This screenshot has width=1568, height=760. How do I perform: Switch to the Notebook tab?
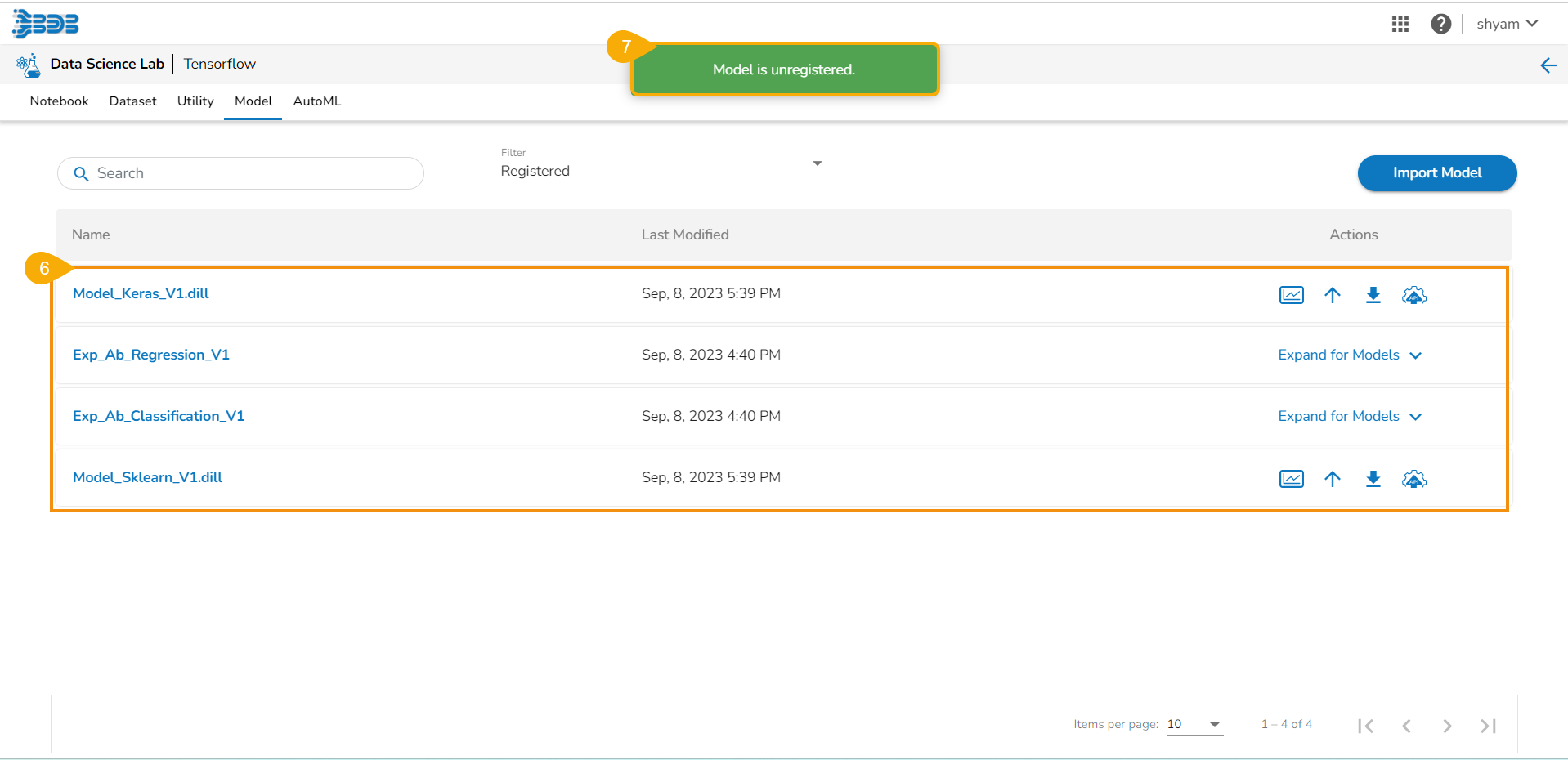[59, 101]
